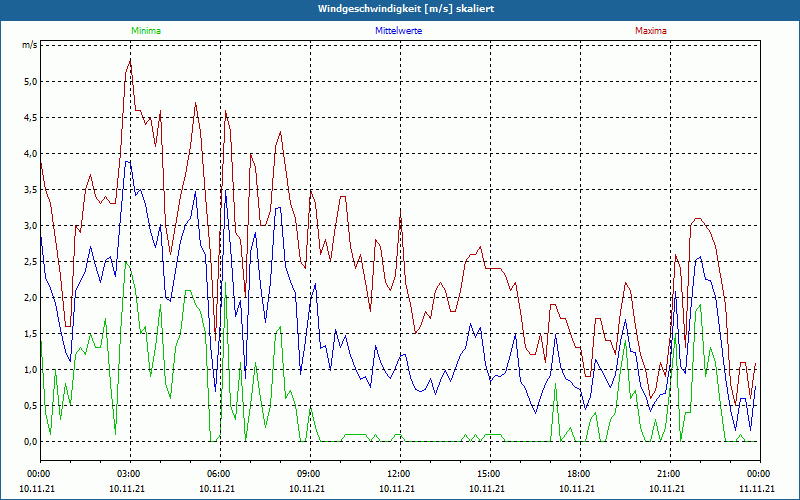The height and width of the screenshot is (500, 800).
Task: Click the 21:00 time axis label
Action: [667, 474]
